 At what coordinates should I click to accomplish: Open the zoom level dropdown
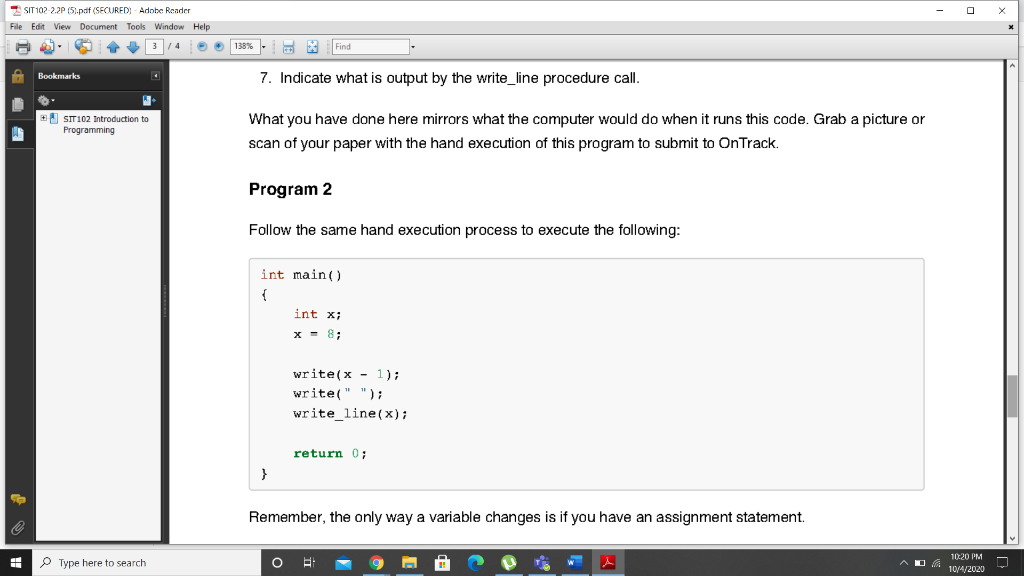click(x=262, y=45)
